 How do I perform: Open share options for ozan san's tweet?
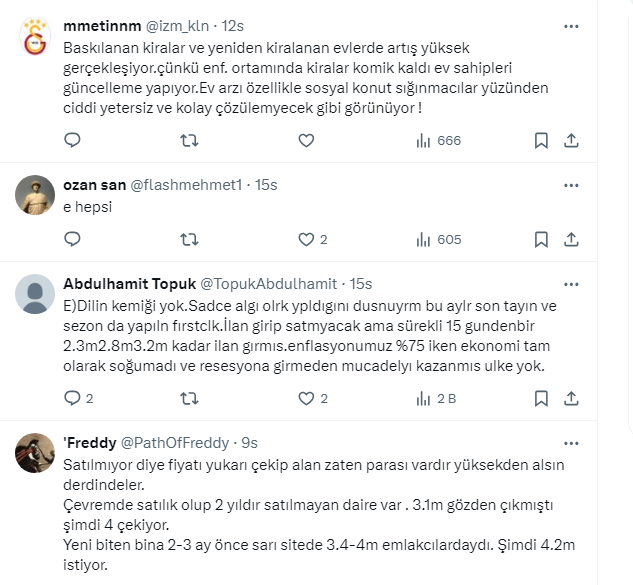(x=571, y=239)
